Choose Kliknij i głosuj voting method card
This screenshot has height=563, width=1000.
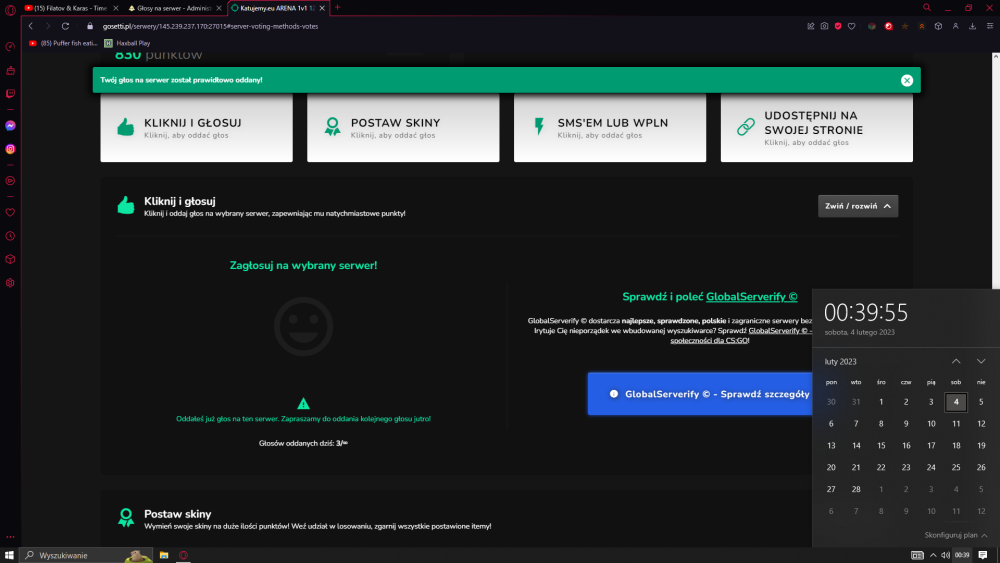pos(196,128)
